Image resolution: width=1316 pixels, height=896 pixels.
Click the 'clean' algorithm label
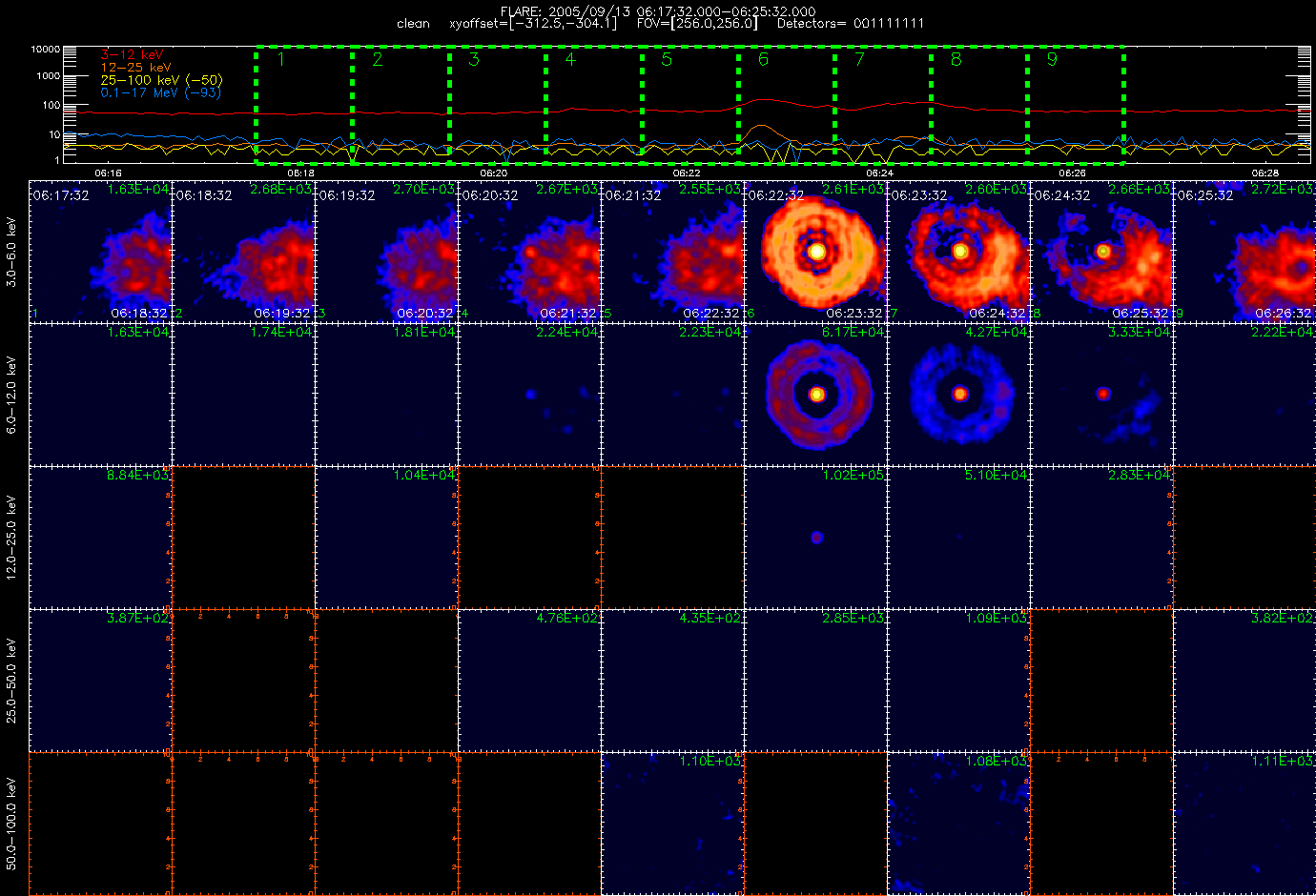pos(413,24)
